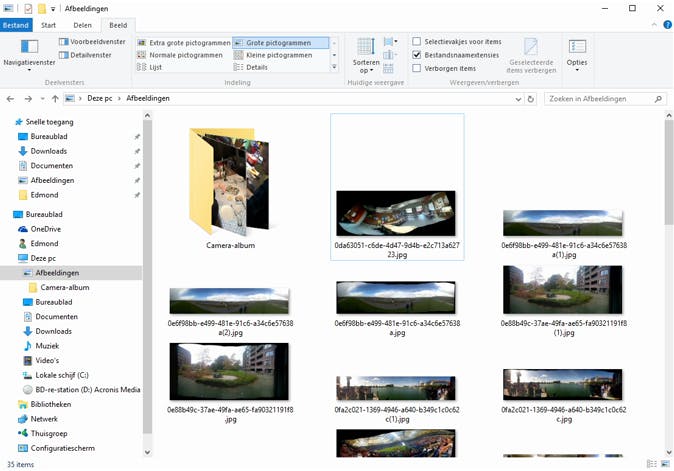This screenshot has height=471, width=674.
Task: Click the navigation pane scroll-up arrow
Action: [x=147, y=116]
